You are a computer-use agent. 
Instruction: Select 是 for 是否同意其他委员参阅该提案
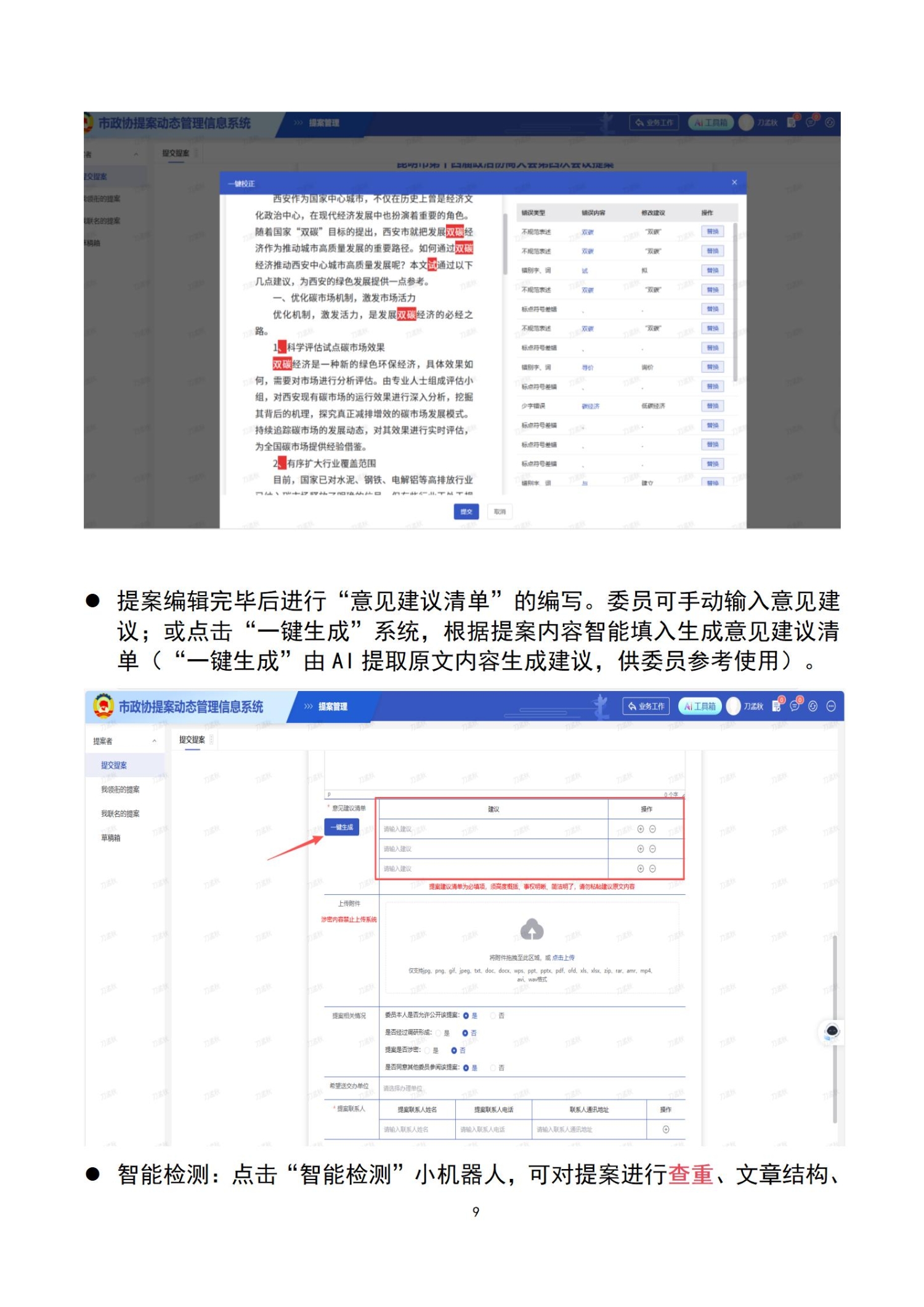466,1067
